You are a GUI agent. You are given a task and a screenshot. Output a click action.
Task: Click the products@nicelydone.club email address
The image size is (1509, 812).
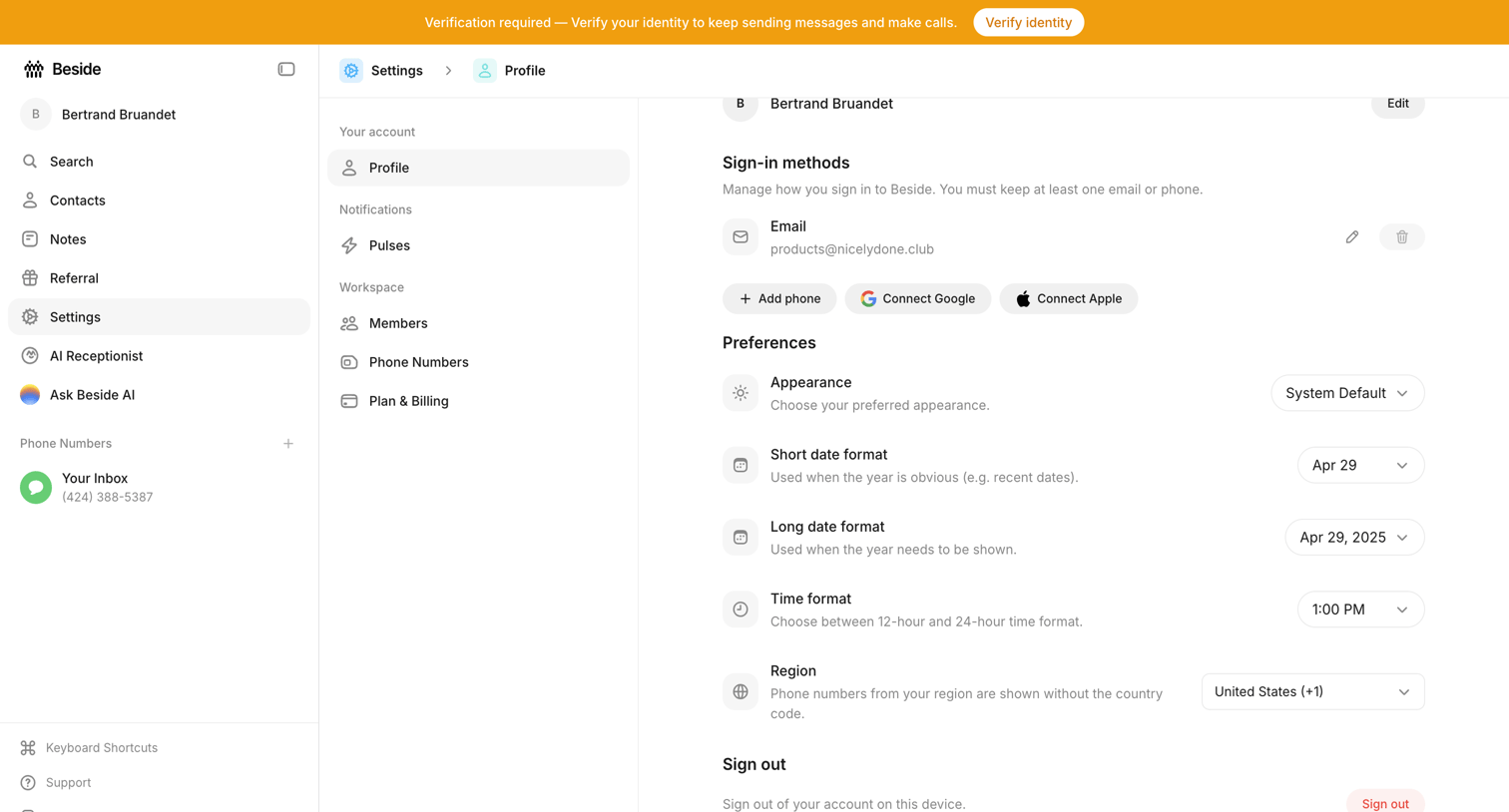tap(852, 249)
